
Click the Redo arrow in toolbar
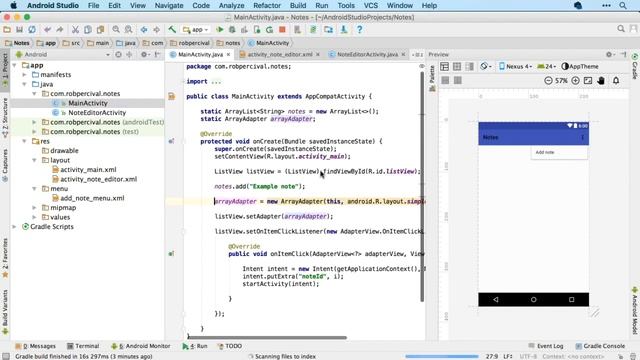click(x=60, y=30)
